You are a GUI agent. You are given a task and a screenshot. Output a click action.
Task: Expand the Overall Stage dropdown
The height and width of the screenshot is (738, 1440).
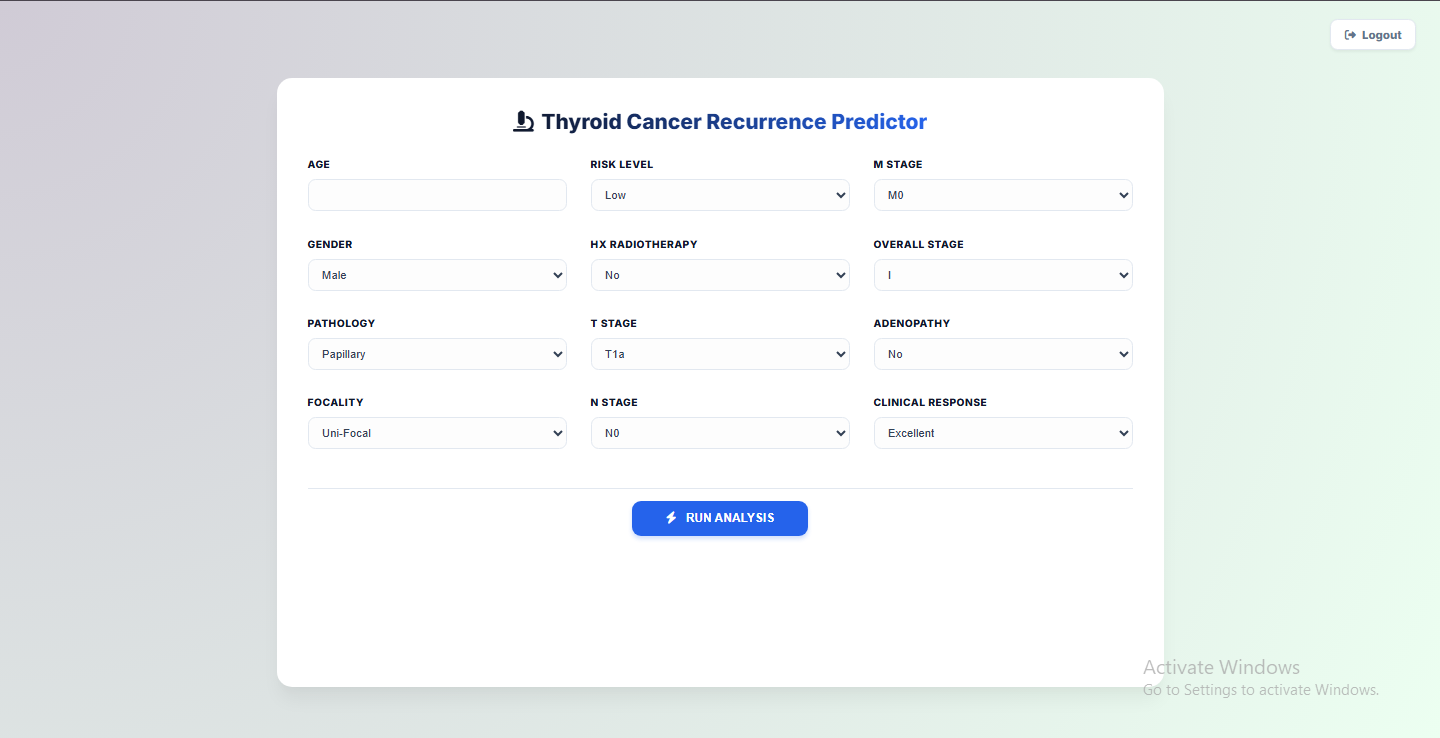pyautogui.click(x=1003, y=275)
